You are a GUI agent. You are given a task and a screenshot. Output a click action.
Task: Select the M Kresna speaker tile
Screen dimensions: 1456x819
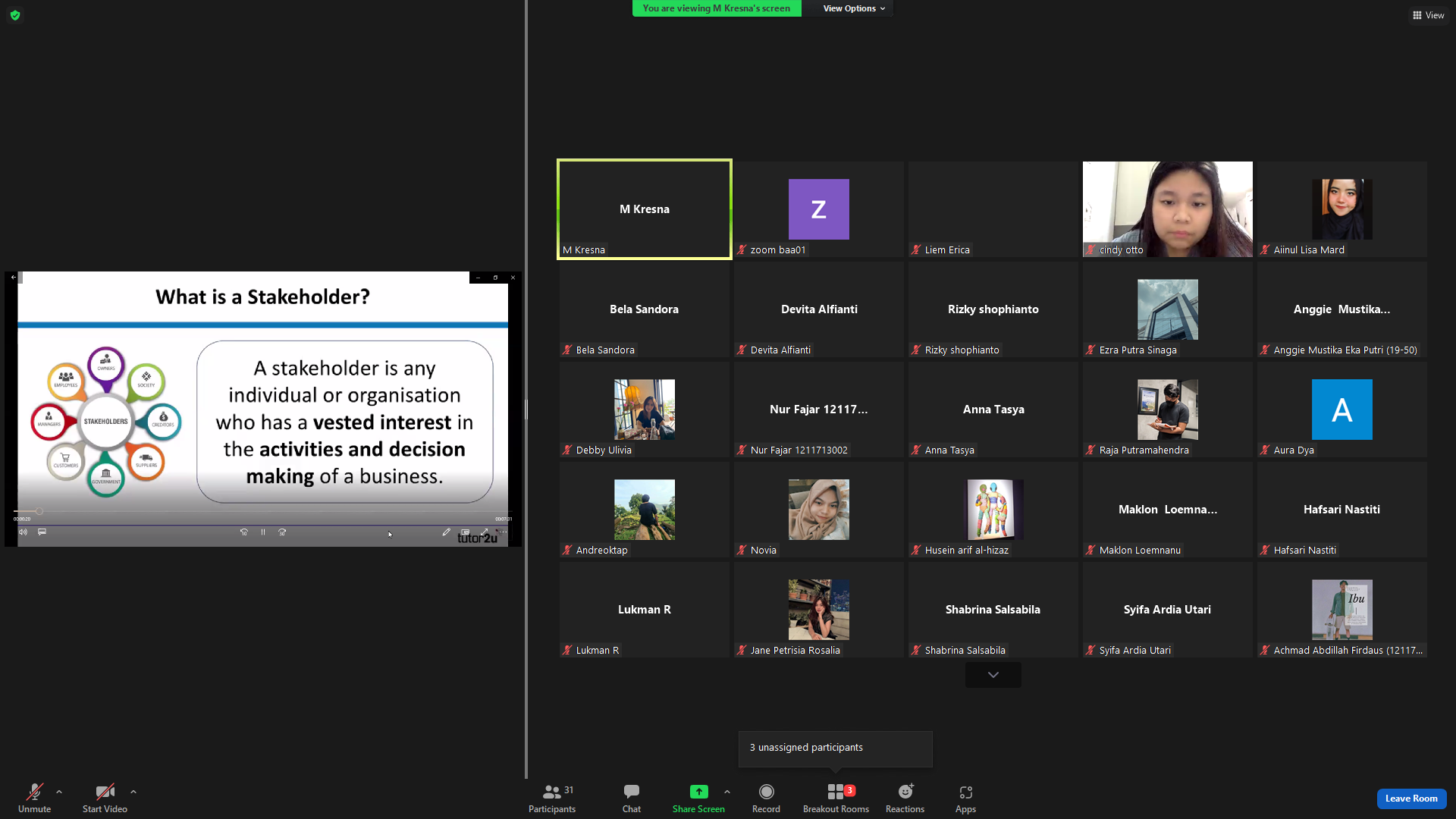point(645,209)
